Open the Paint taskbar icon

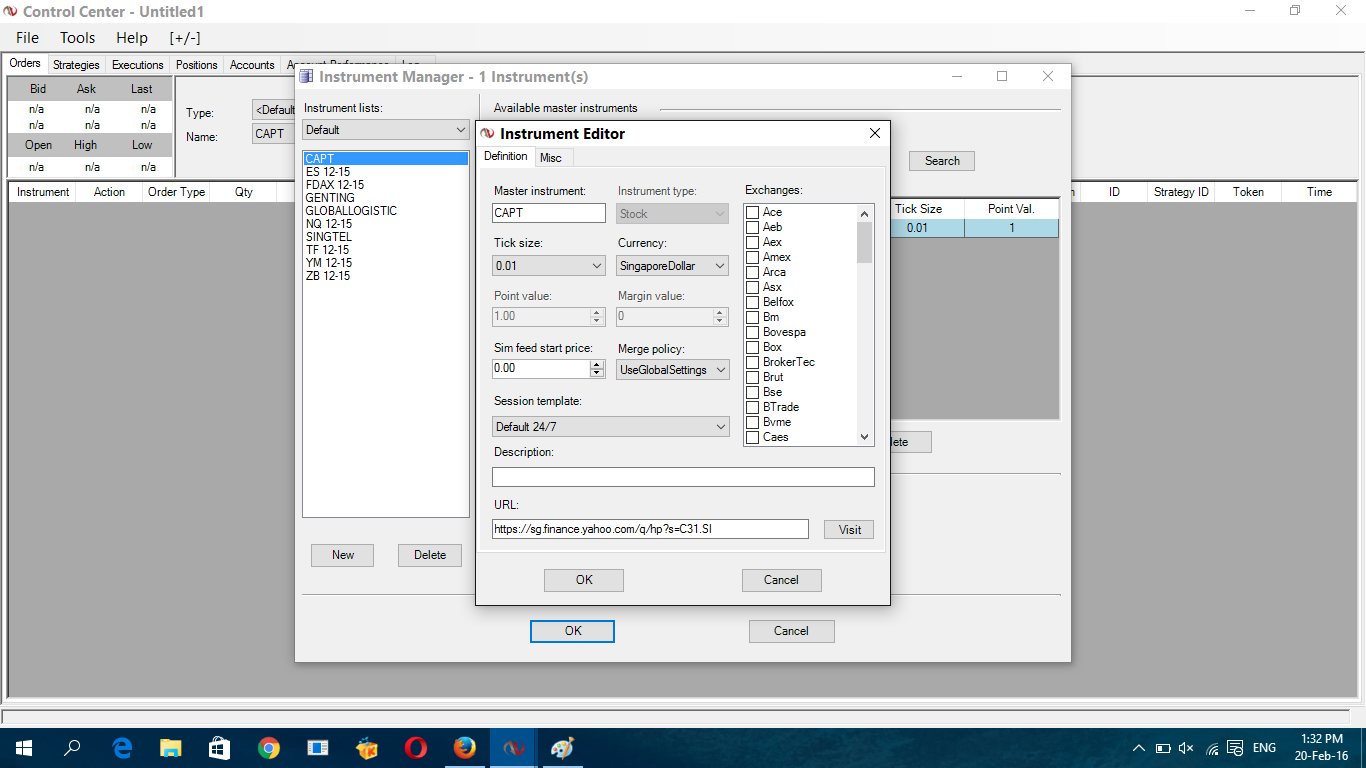(x=563, y=748)
